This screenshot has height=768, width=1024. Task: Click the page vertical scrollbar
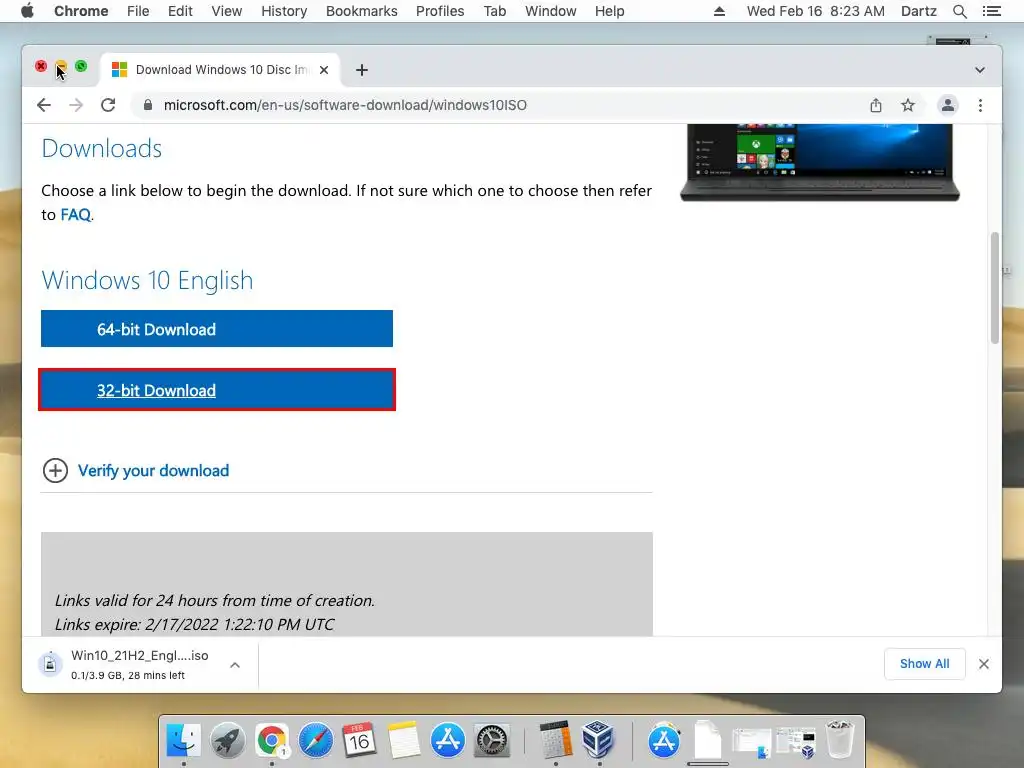click(995, 287)
